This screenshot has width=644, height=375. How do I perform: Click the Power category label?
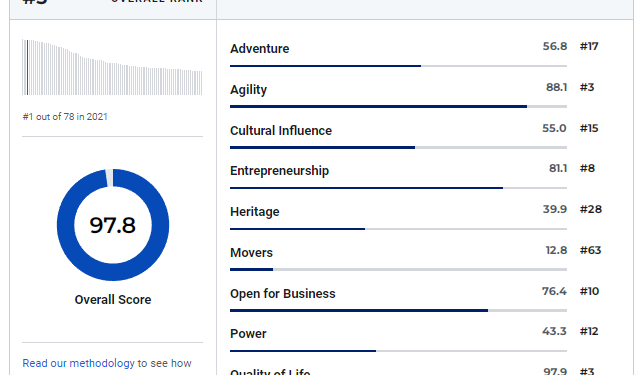point(248,334)
